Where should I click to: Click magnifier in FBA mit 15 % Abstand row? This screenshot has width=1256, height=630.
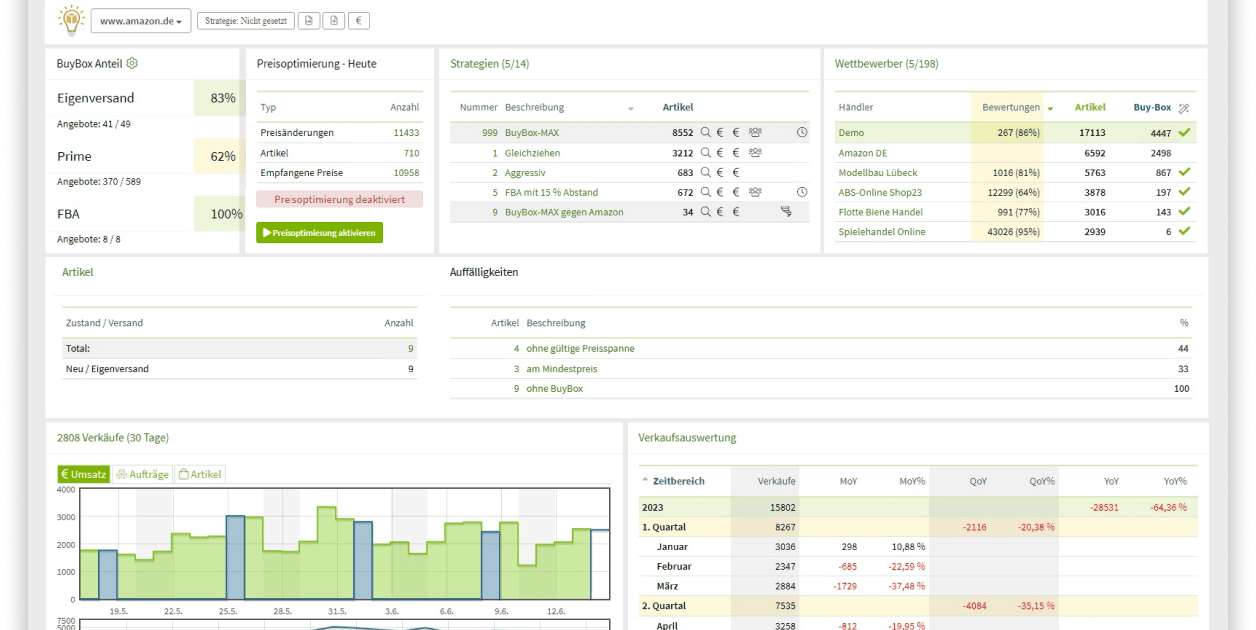click(705, 192)
